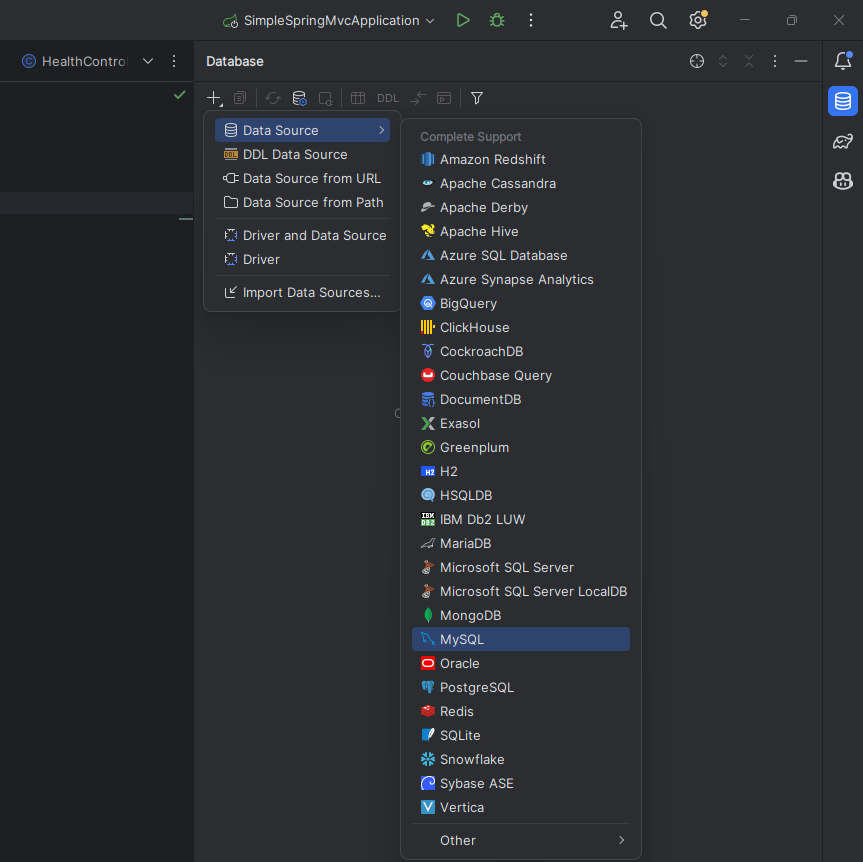Open IDE settings gear icon
The height and width of the screenshot is (862, 863).
coord(697,20)
